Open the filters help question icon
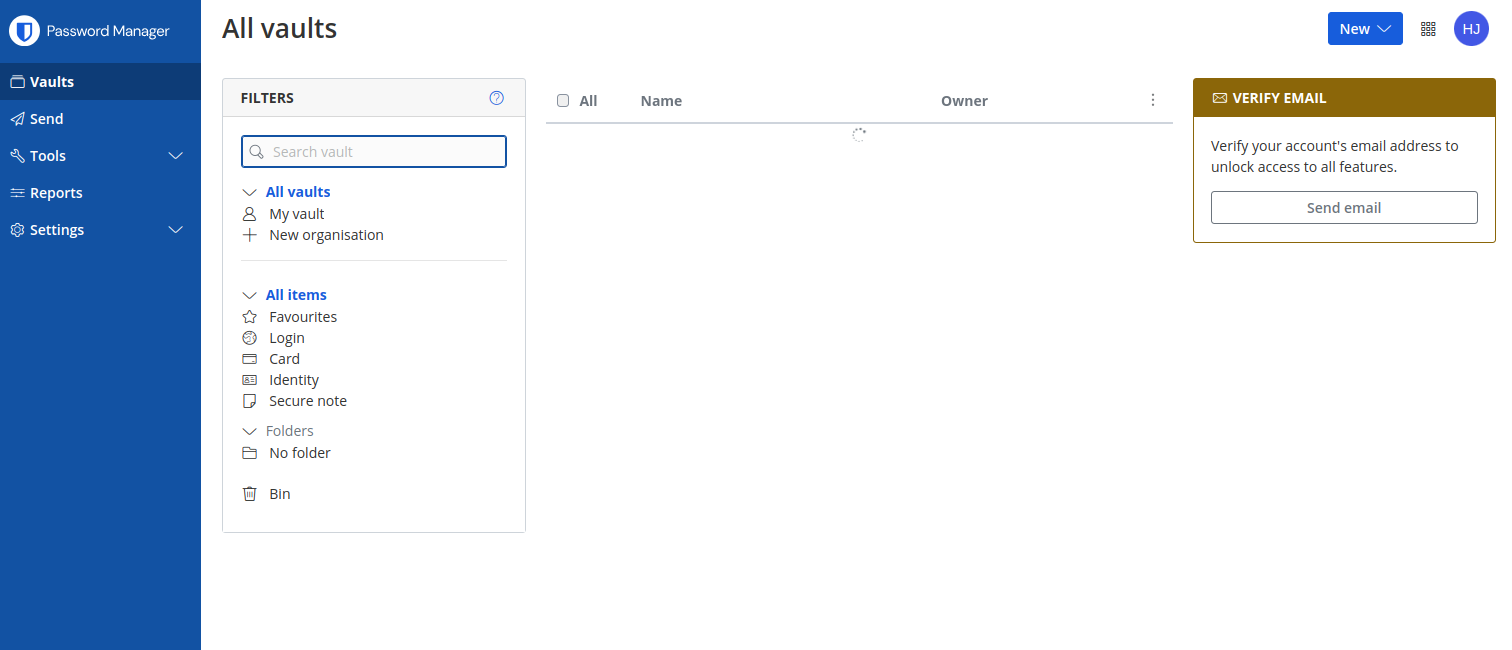 [496, 98]
